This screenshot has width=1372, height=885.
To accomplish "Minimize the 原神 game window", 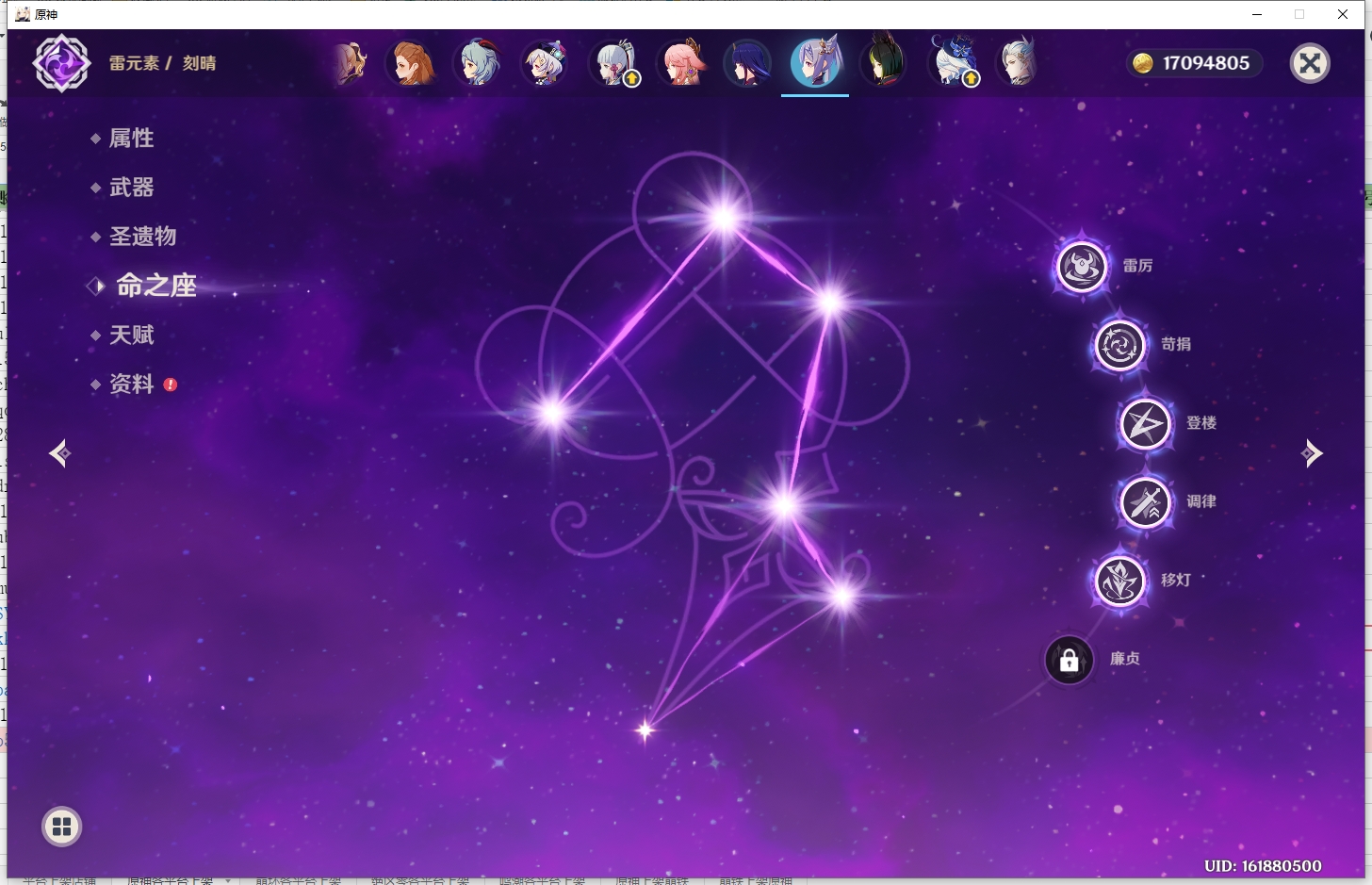I will click(x=1257, y=14).
